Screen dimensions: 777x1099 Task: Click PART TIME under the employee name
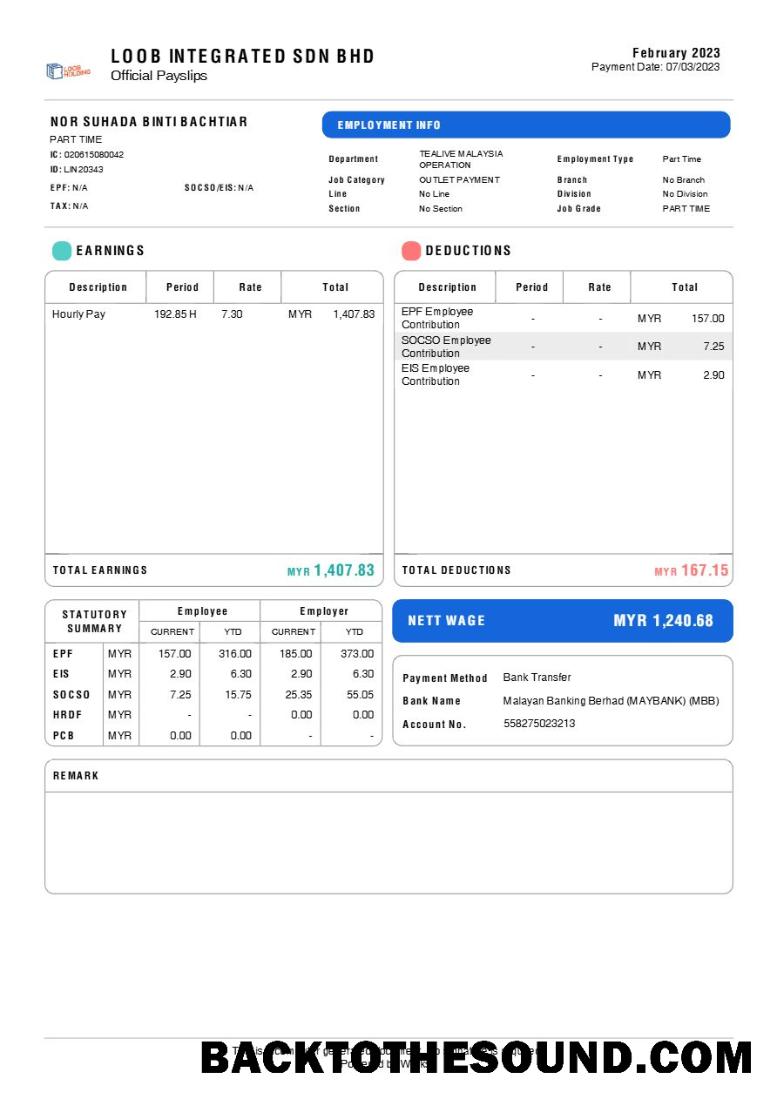[x=76, y=139]
